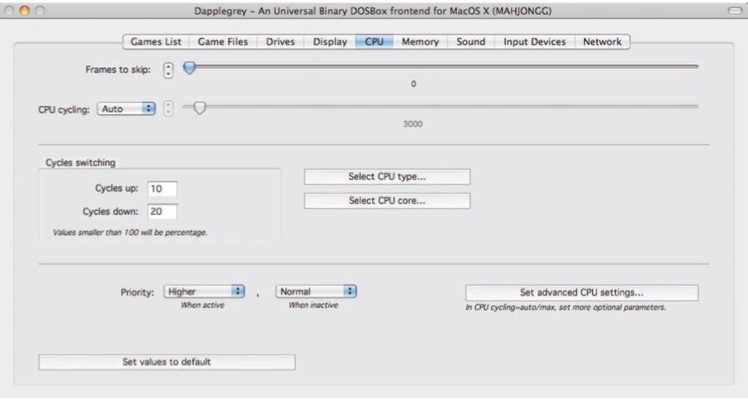This screenshot has width=748, height=399.
Task: Open the Display tab
Action: (330, 42)
